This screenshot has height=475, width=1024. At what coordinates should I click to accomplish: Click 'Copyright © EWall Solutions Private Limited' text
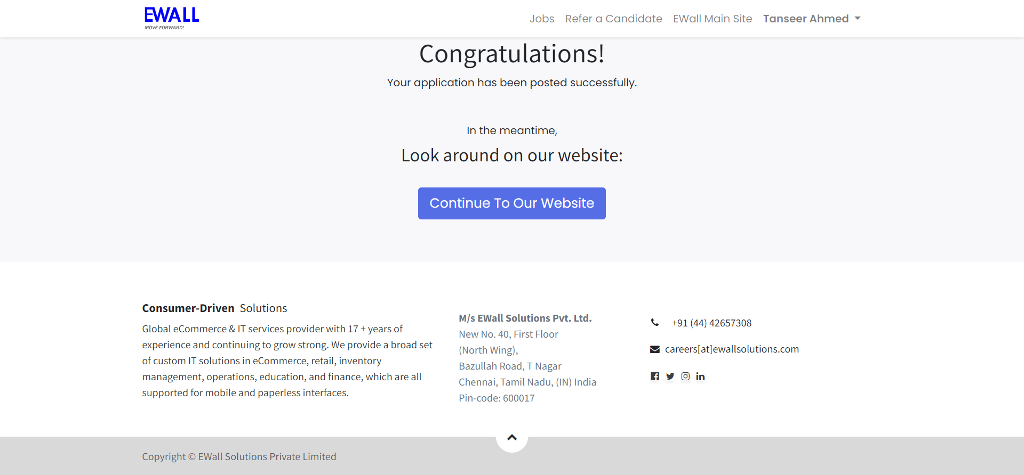point(239,457)
